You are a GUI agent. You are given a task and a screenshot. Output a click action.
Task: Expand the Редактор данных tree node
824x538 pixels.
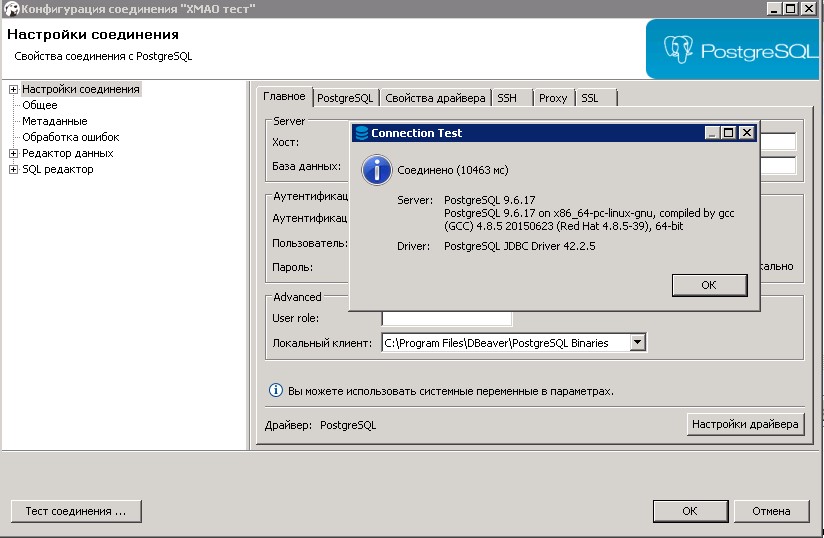point(13,153)
